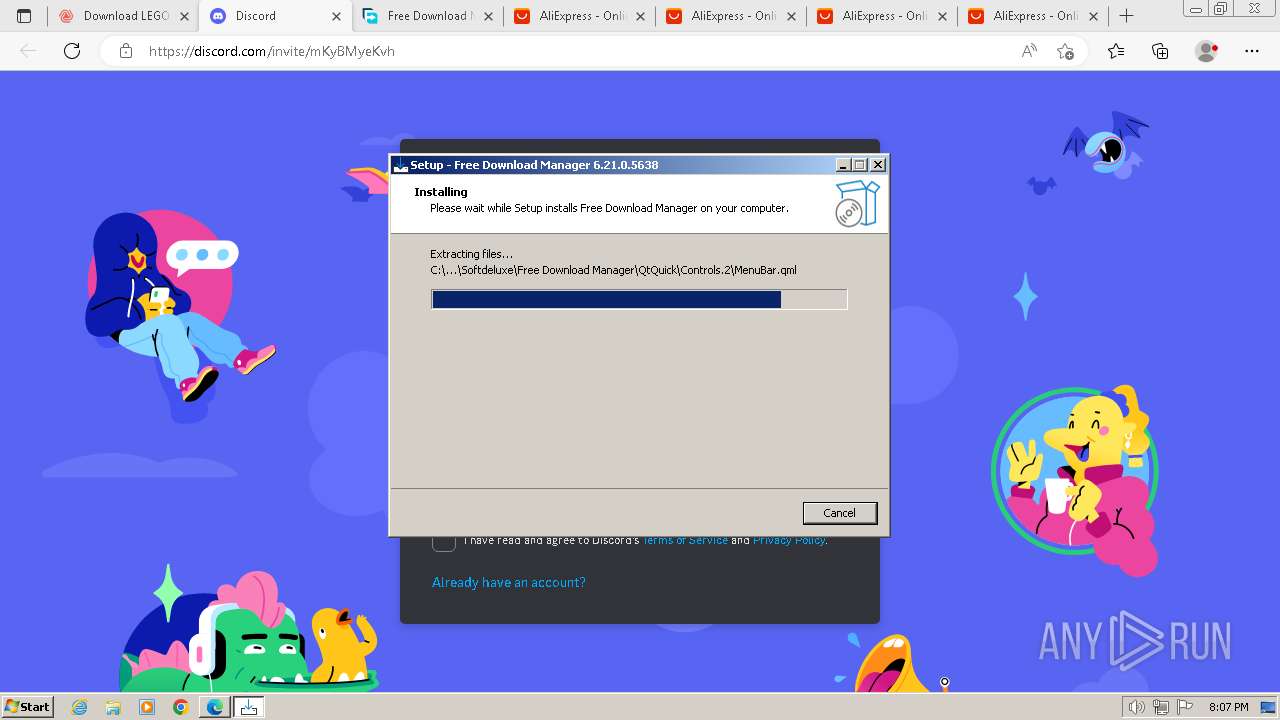
Task: Switch to Setup installer taskbar button
Action: click(249, 707)
